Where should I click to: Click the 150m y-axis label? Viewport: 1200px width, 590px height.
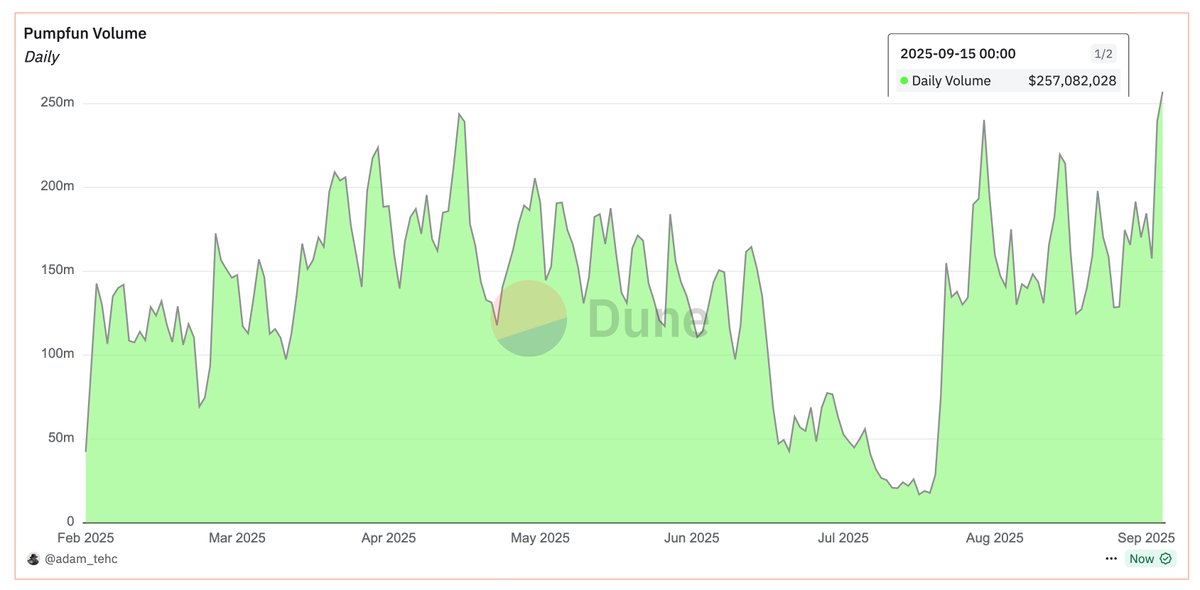click(x=56, y=270)
